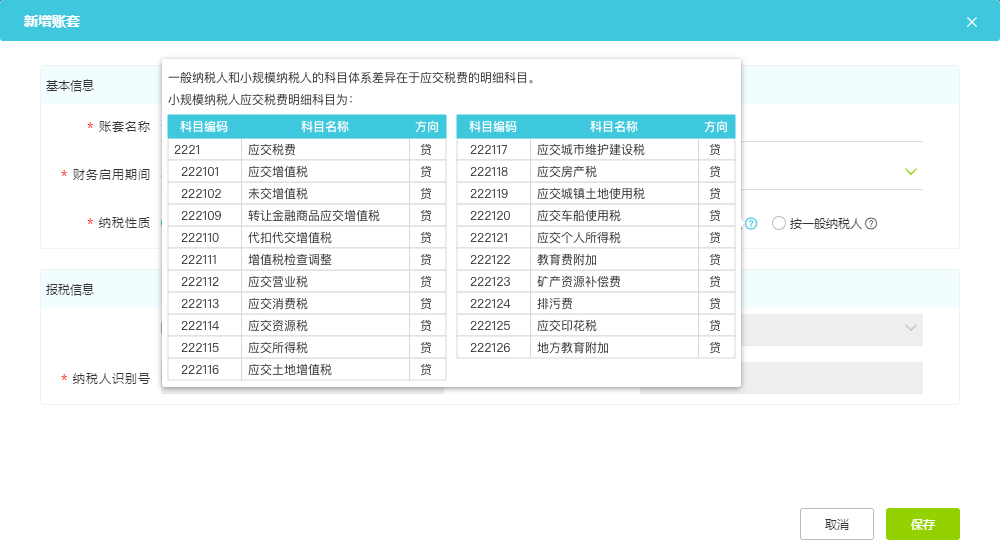Click the blue help icon beside 纳税性质
This screenshot has width=1000, height=560.
[x=751, y=223]
